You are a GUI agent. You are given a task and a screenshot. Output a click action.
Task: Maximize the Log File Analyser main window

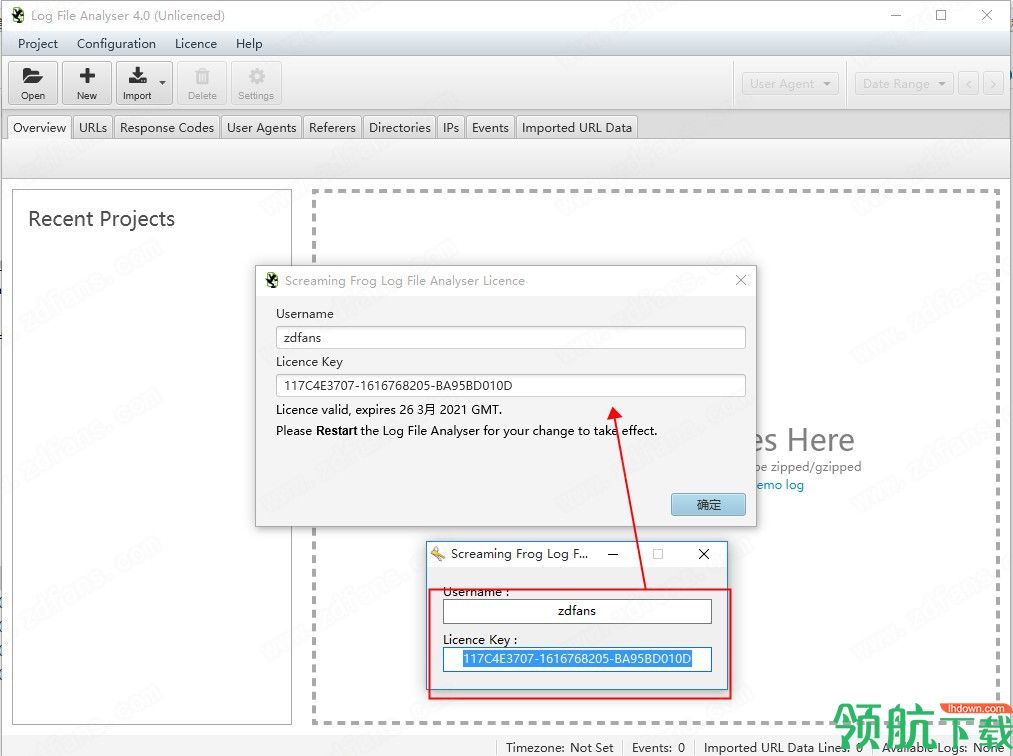(x=941, y=15)
